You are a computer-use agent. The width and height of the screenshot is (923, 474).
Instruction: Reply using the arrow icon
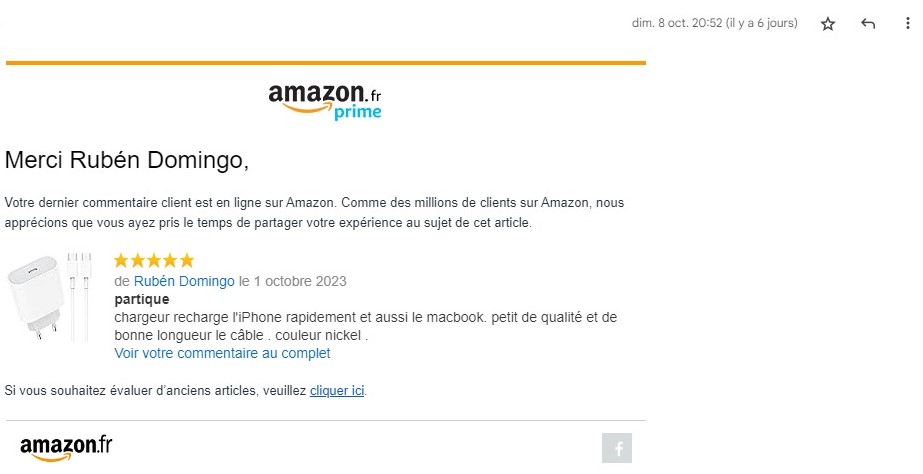click(868, 24)
